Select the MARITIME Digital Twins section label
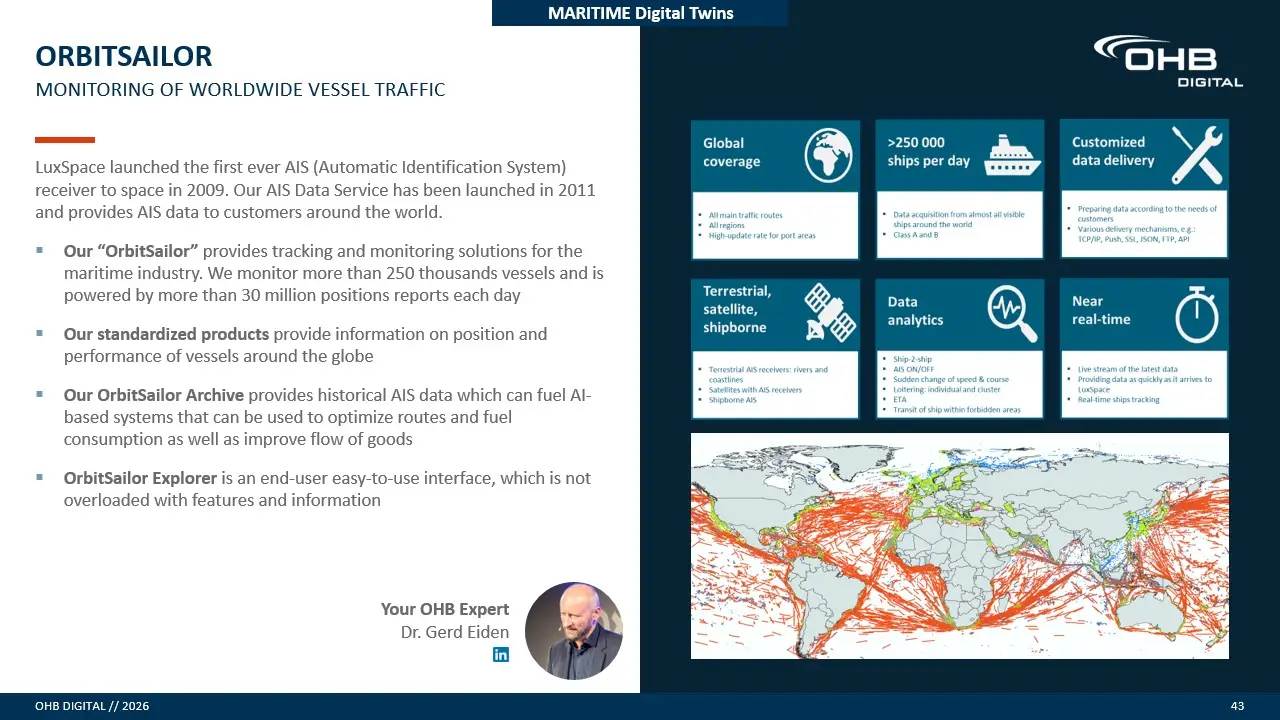The width and height of the screenshot is (1280, 720). [x=641, y=13]
